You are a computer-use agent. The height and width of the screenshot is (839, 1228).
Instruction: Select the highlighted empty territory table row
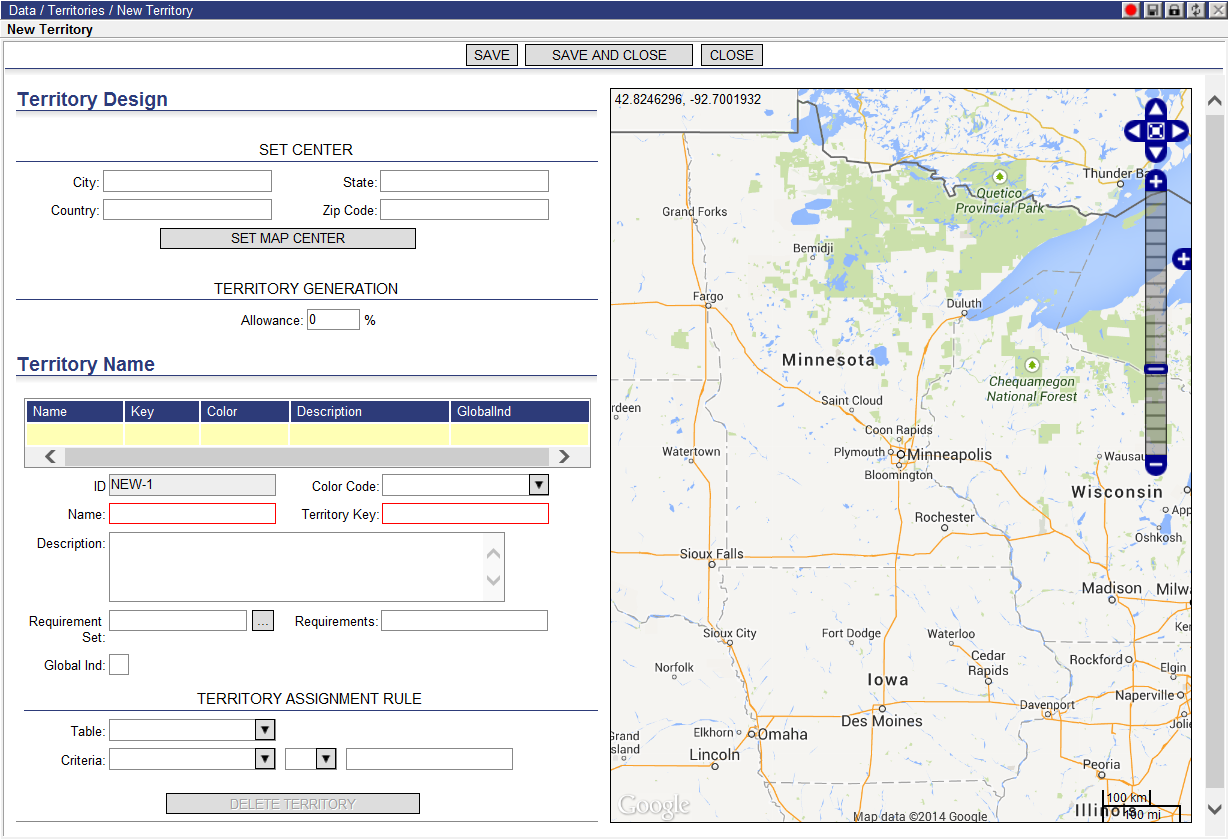point(307,434)
